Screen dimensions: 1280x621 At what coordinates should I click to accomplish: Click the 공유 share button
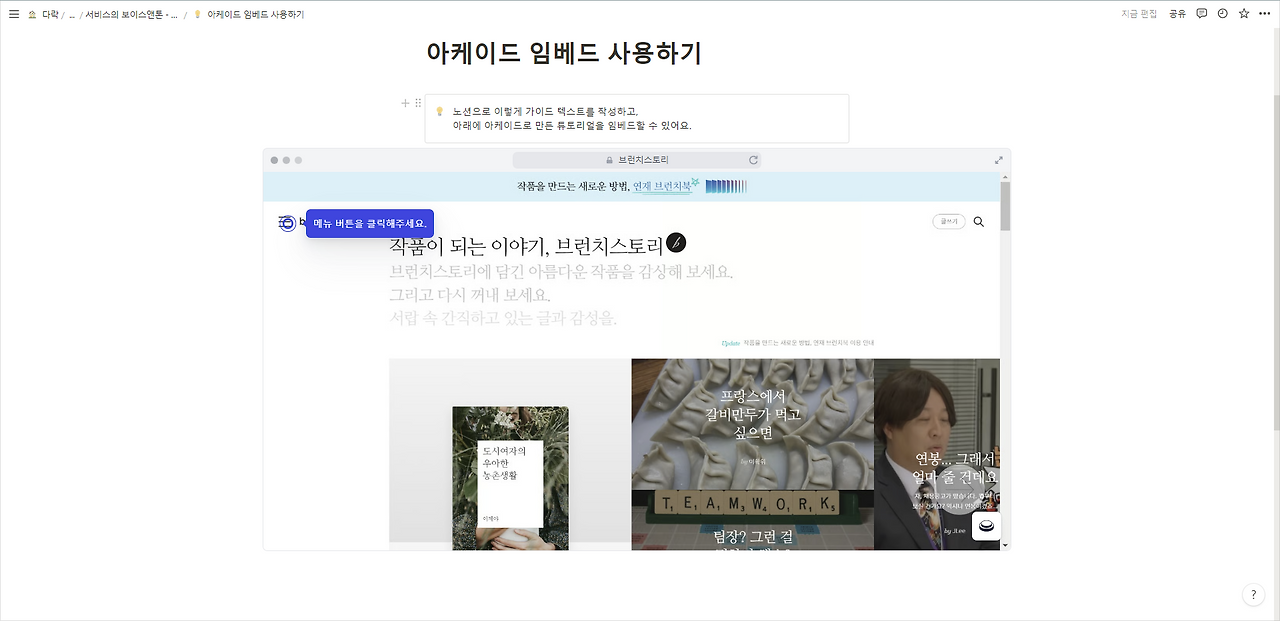[1177, 14]
